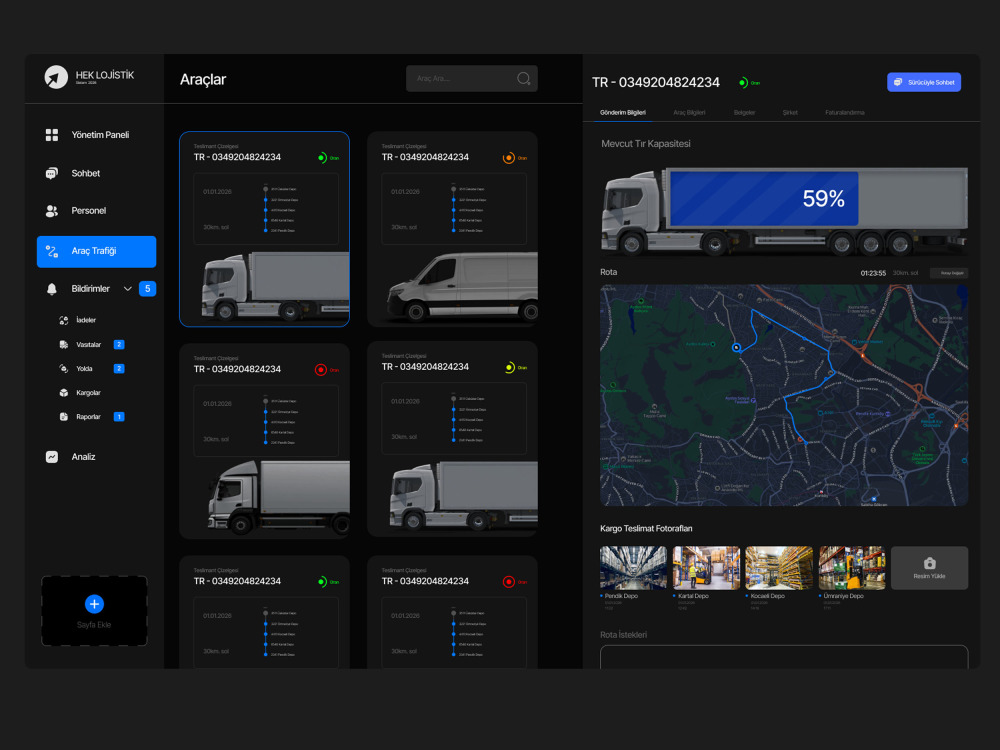Click the Sayfa Ekle dashed box
This screenshot has height=750, width=1000.
(x=94, y=611)
